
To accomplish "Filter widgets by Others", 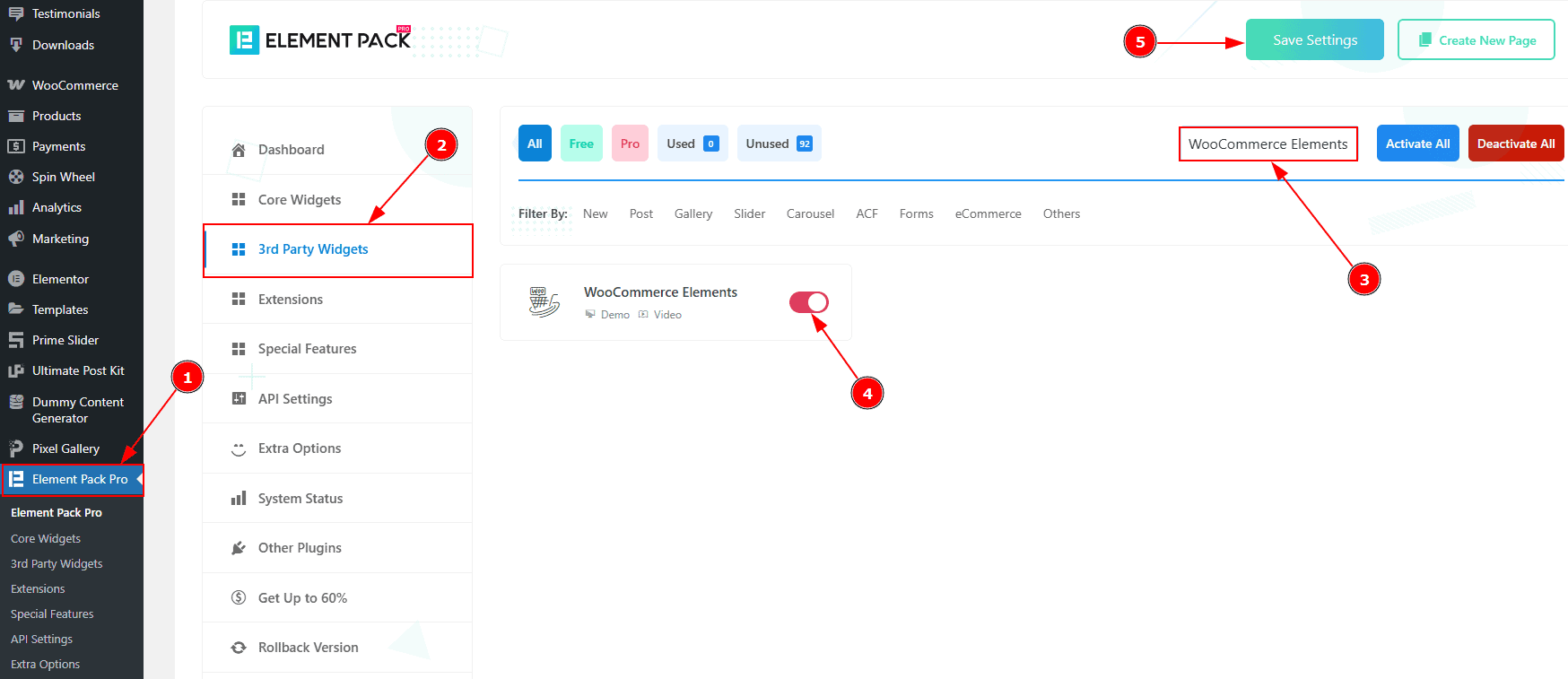I will [x=1061, y=213].
